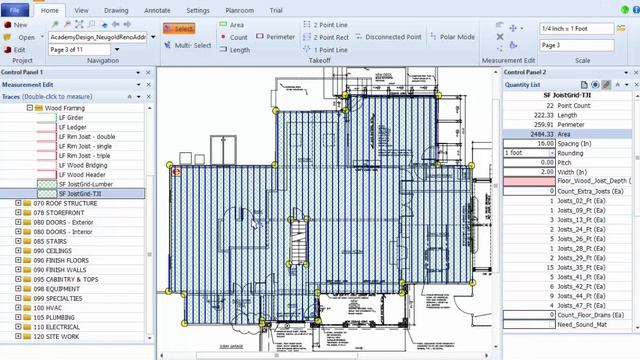
Task: Collapse Traces panel with the up caret
Action: pos(130,97)
